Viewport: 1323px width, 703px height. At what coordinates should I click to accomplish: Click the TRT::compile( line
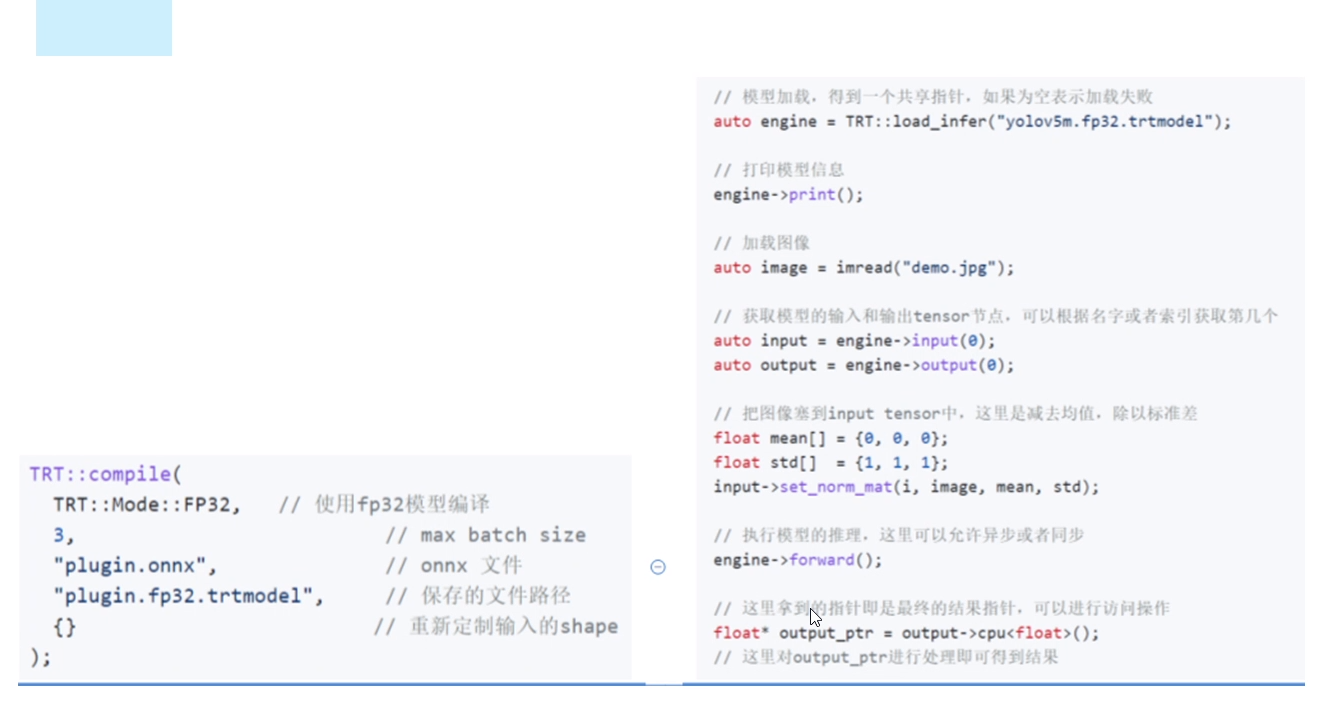[x=106, y=474]
